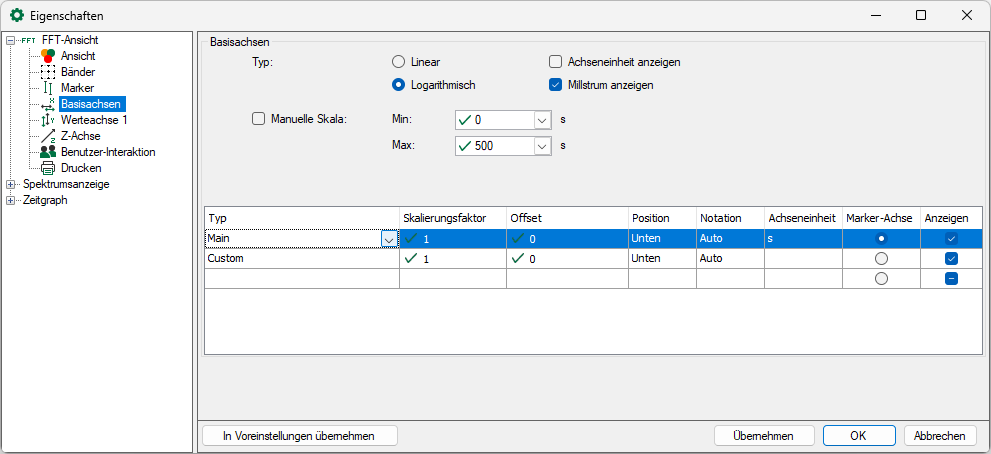
Task: Click the Marker tree icon
Action: click(x=48, y=88)
